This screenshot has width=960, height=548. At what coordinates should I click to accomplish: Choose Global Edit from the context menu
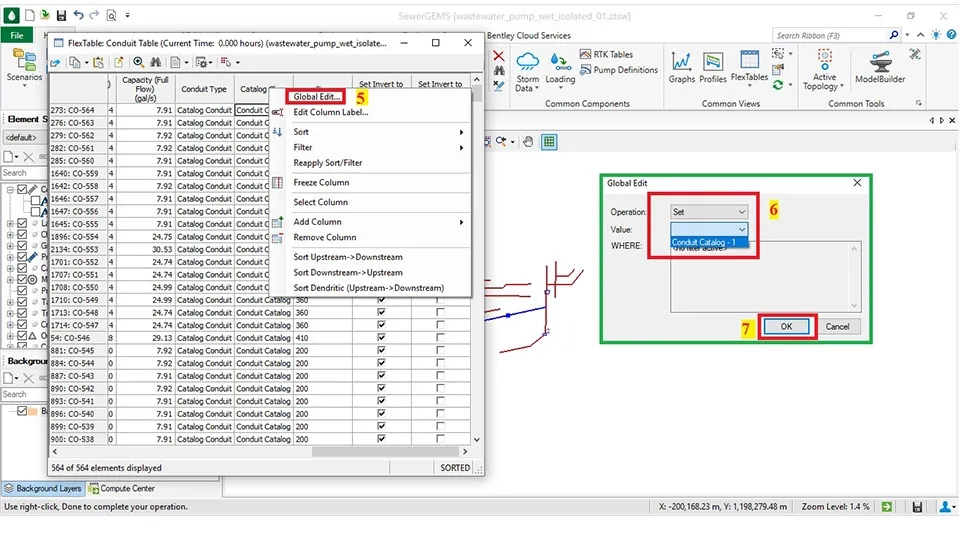(x=318, y=97)
